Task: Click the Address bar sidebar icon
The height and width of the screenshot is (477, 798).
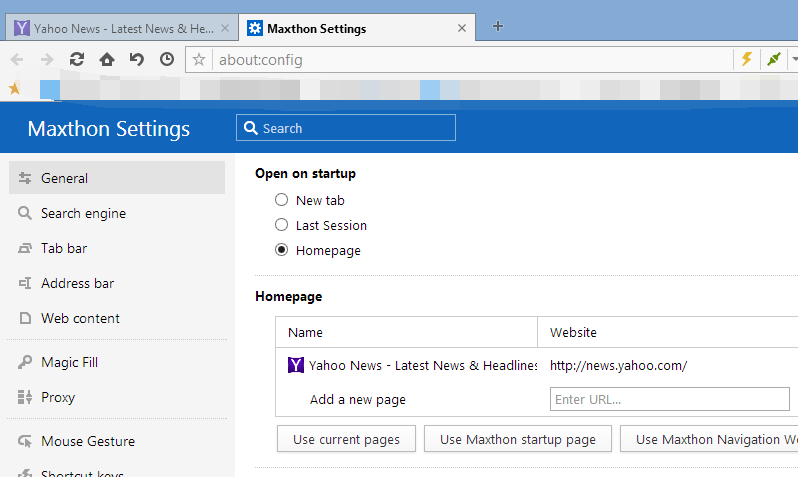Action: point(25,283)
